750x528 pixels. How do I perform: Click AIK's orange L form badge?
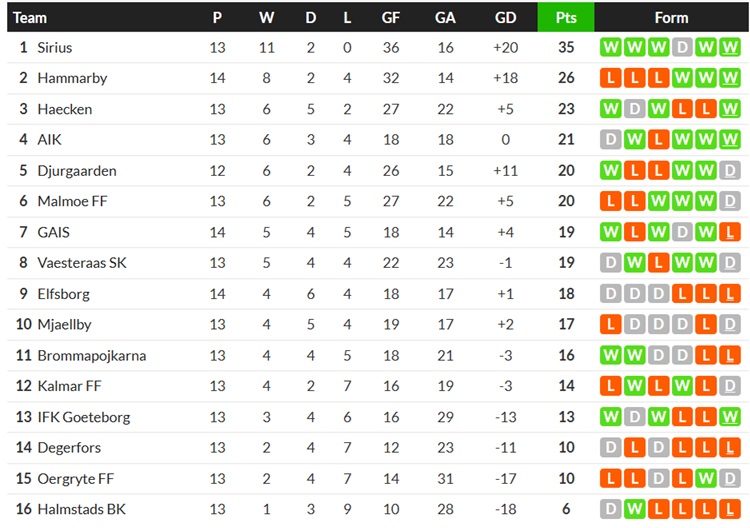(658, 140)
